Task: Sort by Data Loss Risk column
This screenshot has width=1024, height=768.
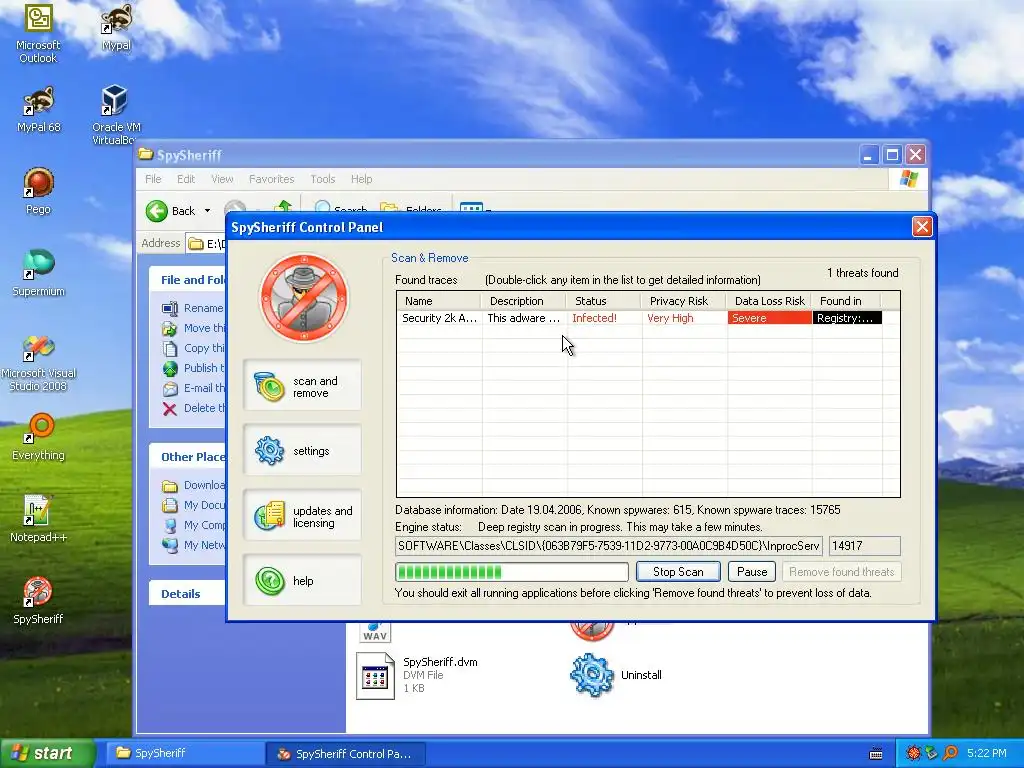Action: [769, 301]
